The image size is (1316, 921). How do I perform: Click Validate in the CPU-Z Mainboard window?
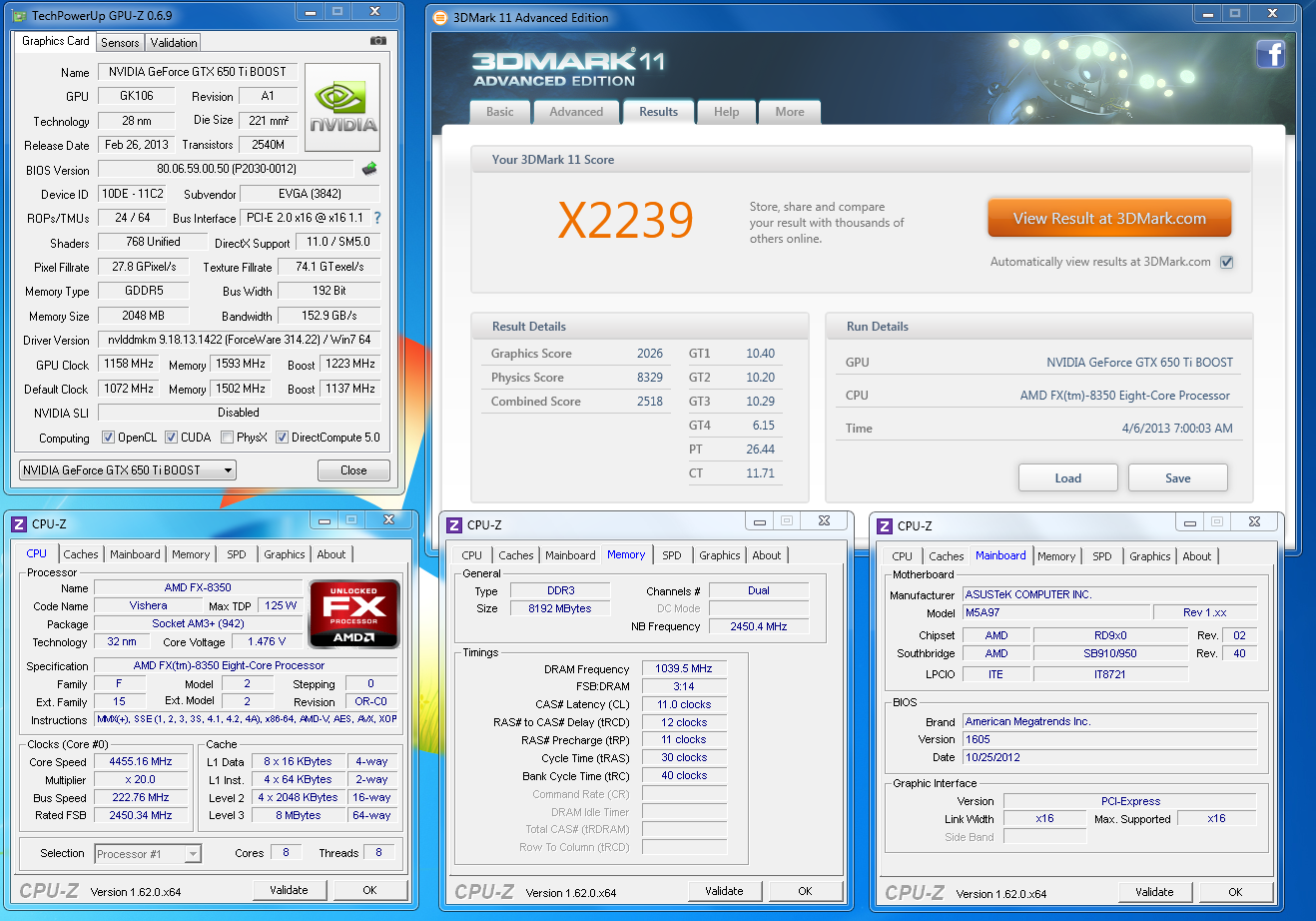pos(1154,892)
